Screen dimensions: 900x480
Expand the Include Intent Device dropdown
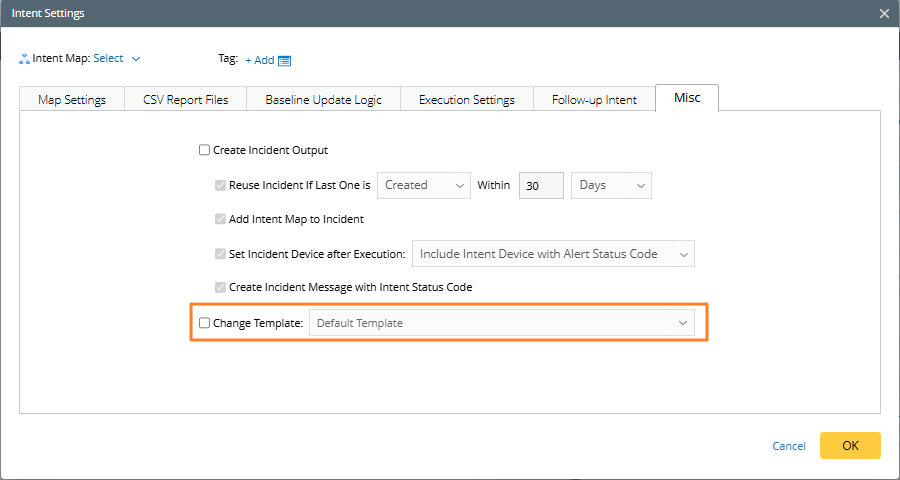pyautogui.click(x=553, y=254)
